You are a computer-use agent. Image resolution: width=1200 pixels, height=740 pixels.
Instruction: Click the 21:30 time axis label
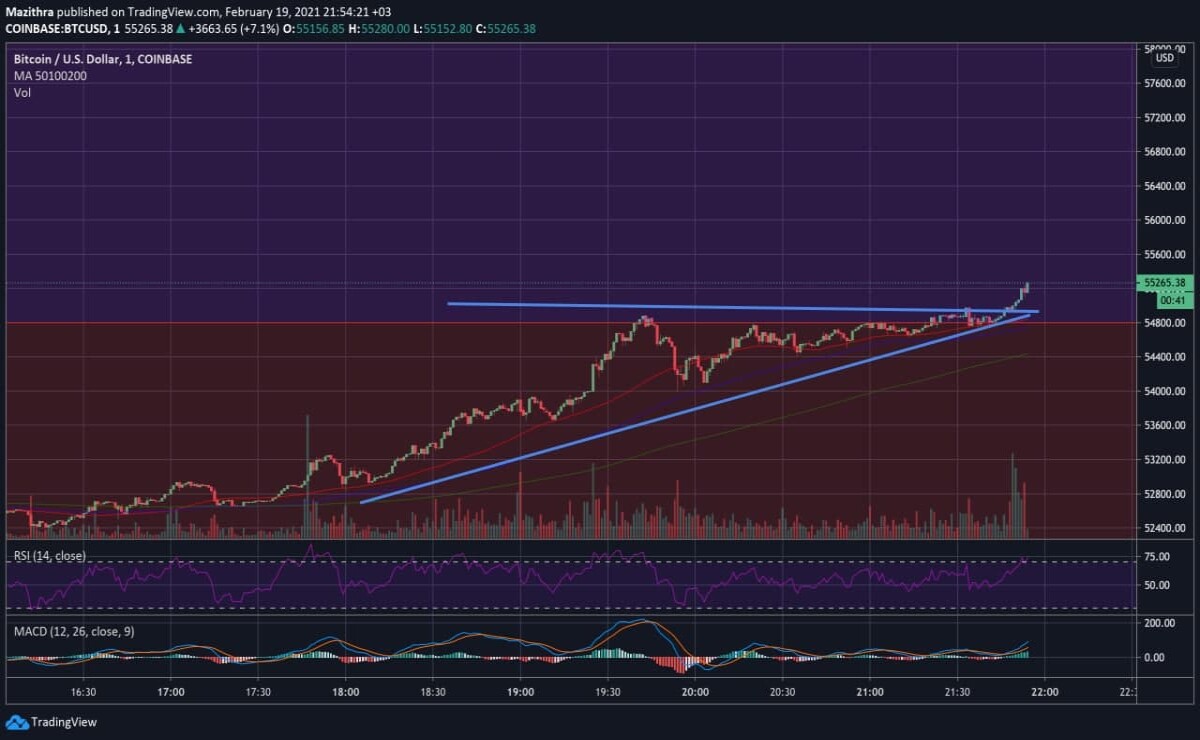pos(957,691)
